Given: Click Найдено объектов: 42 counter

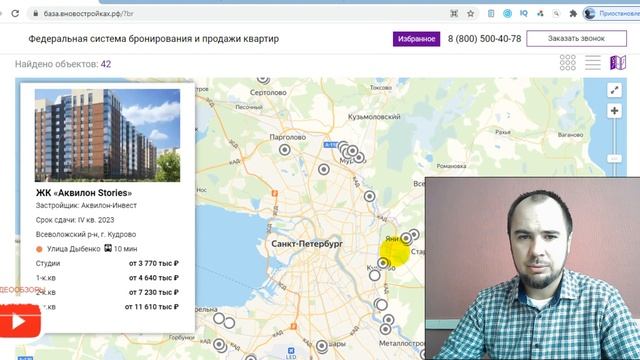Looking at the screenshot, I should click(x=63, y=64).
